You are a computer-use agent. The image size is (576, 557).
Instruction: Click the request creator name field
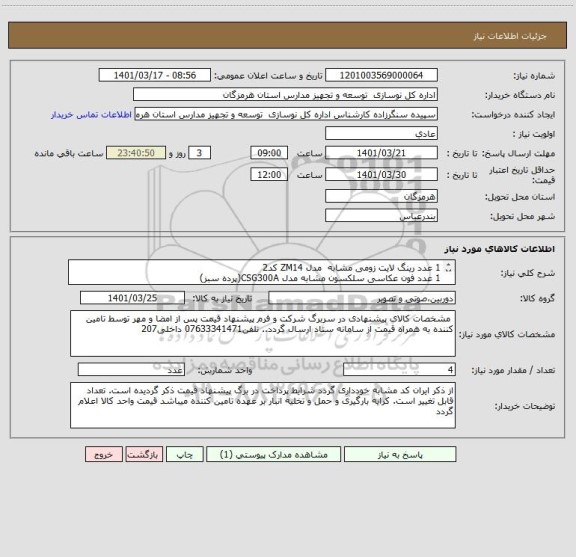[286, 114]
